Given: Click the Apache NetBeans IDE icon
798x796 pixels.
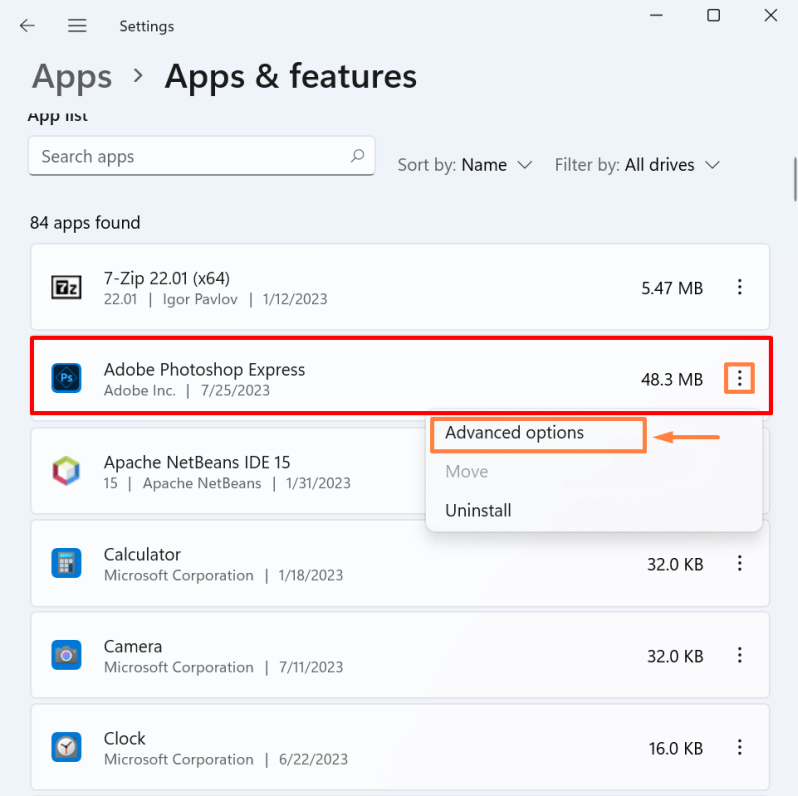Looking at the screenshot, I should coord(66,471).
